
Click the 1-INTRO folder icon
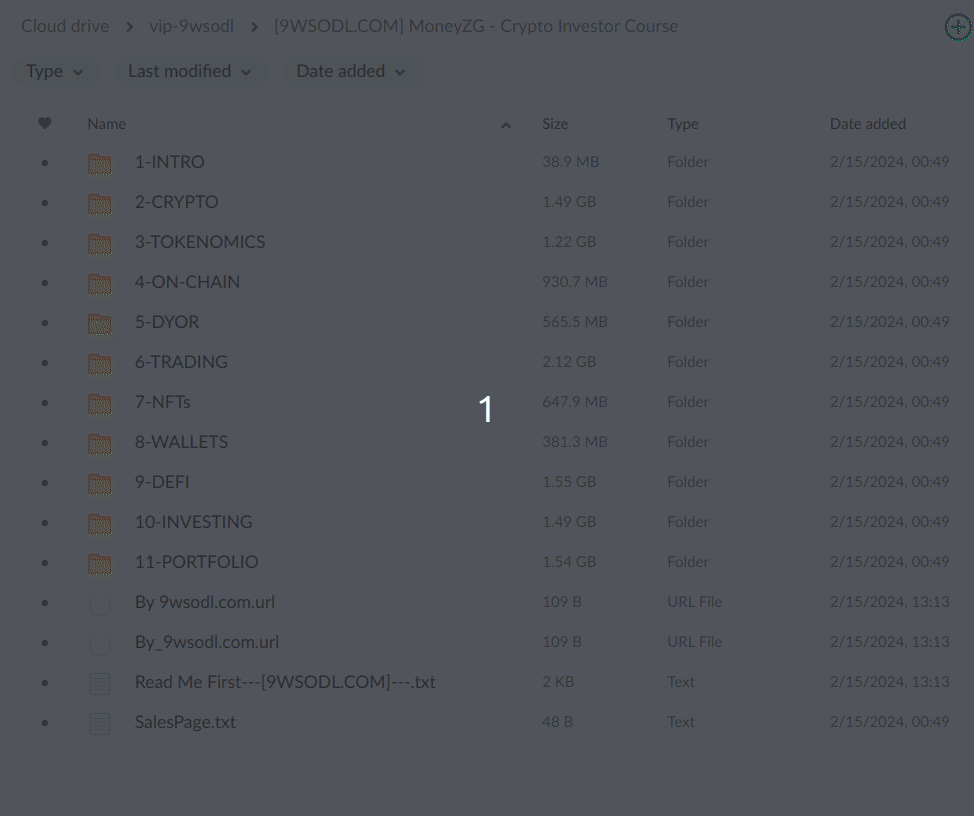[99, 163]
